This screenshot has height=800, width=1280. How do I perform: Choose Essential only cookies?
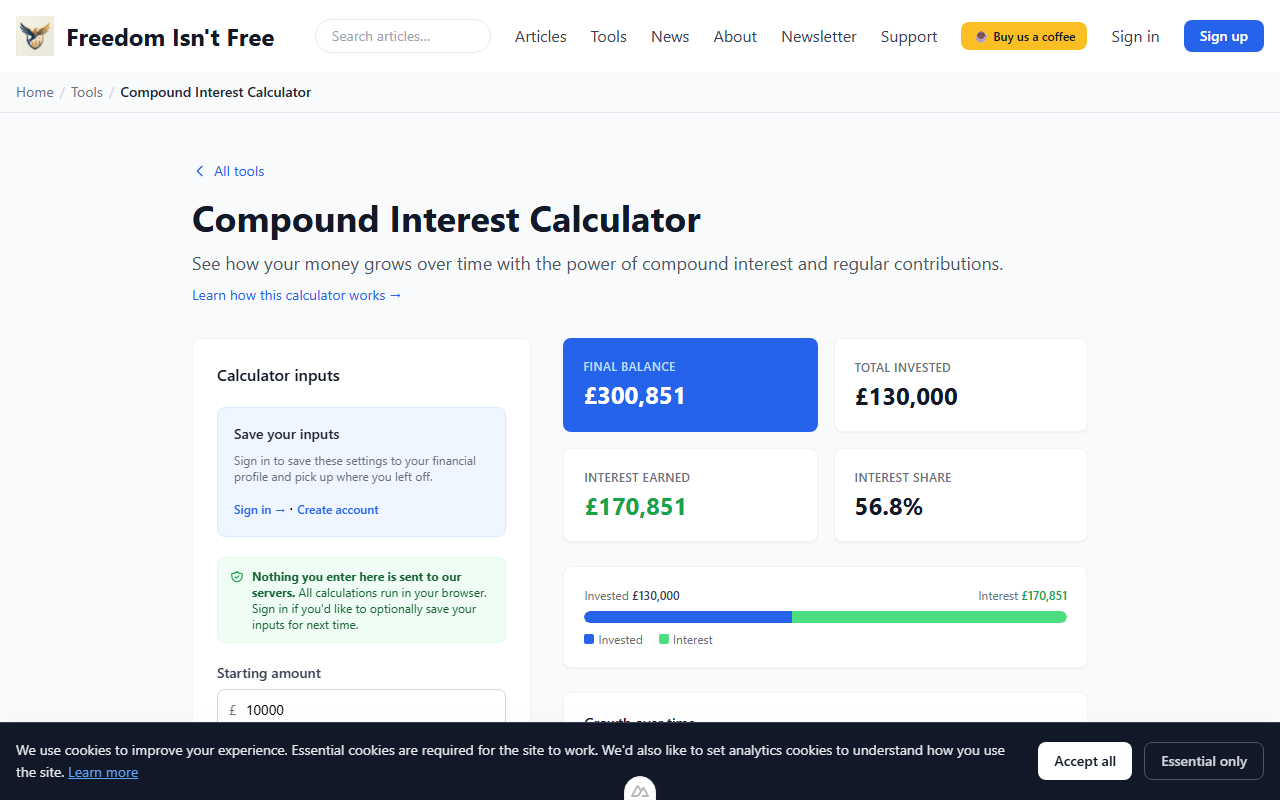(x=1203, y=761)
